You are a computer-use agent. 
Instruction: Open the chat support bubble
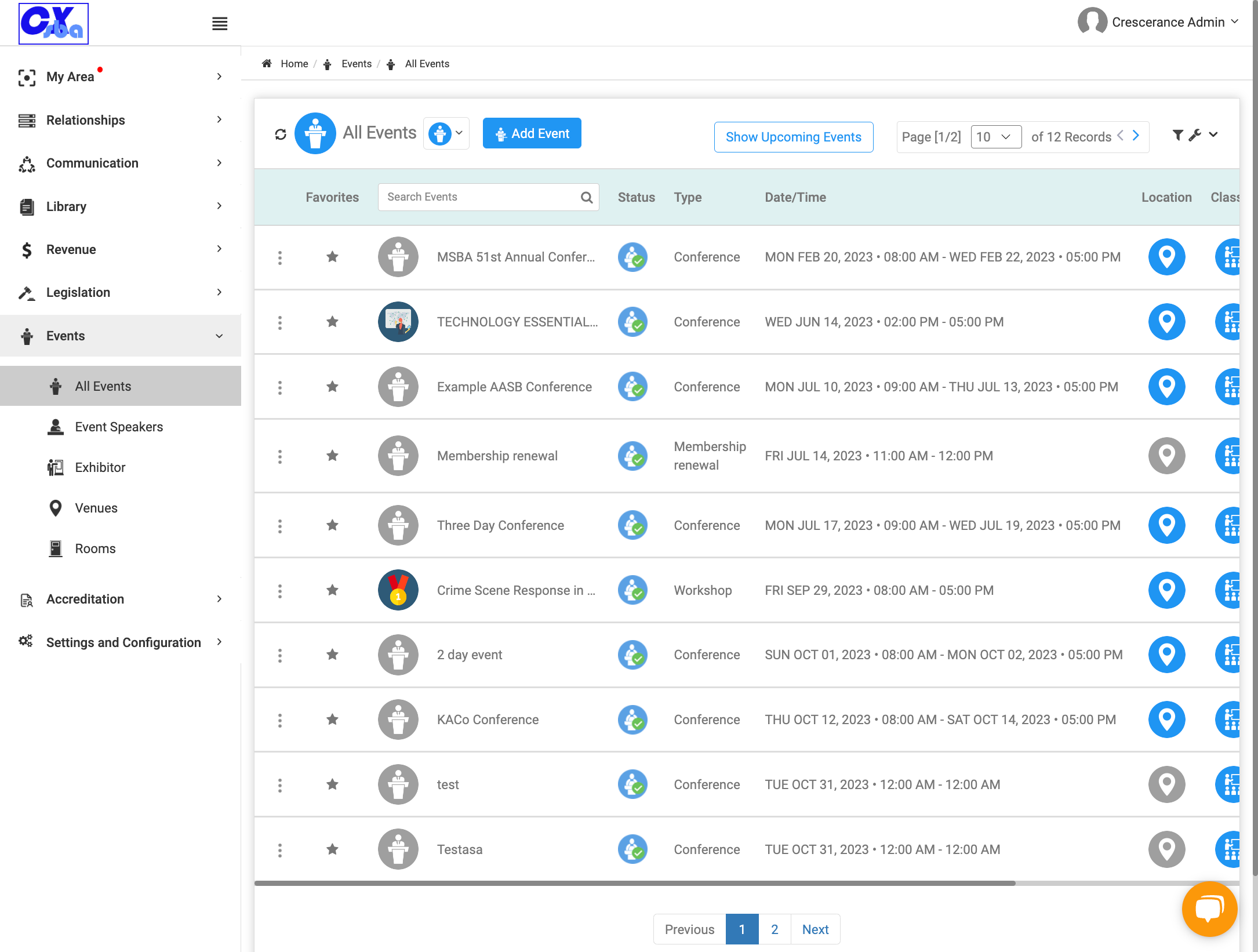(x=1209, y=909)
